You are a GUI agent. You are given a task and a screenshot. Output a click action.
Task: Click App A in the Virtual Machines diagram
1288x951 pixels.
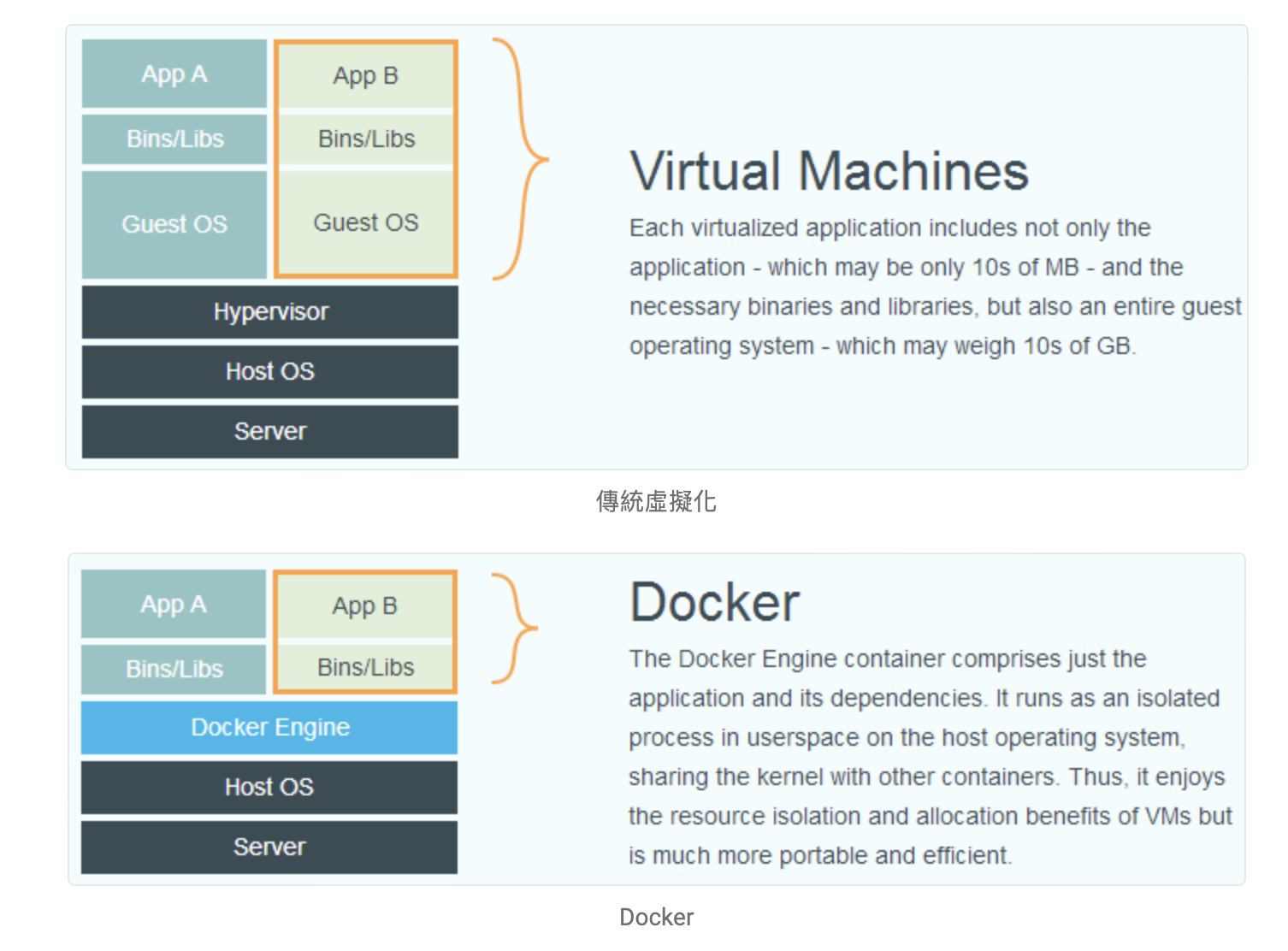(174, 74)
